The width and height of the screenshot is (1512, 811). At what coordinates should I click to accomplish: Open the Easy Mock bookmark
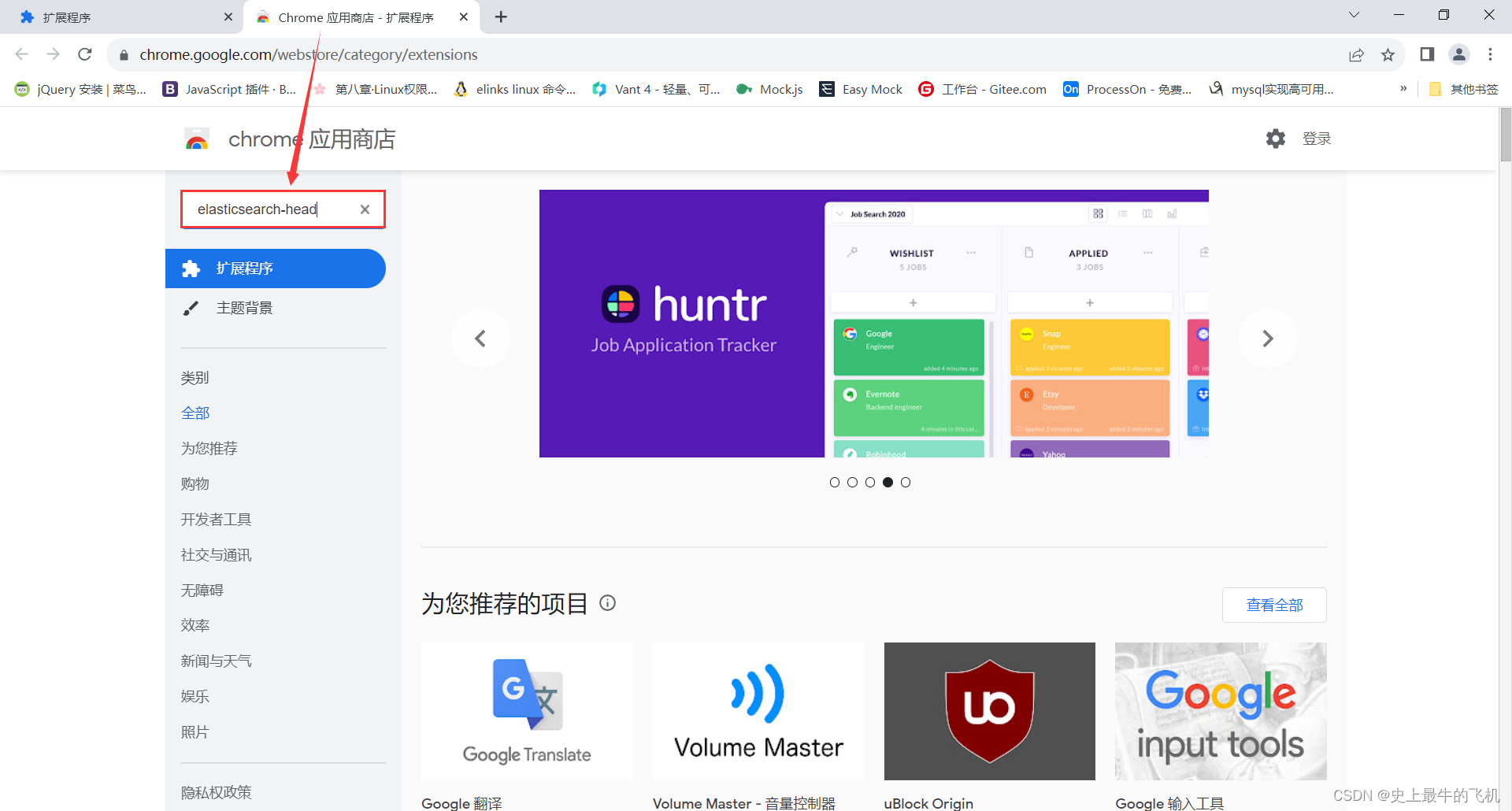[x=860, y=89]
